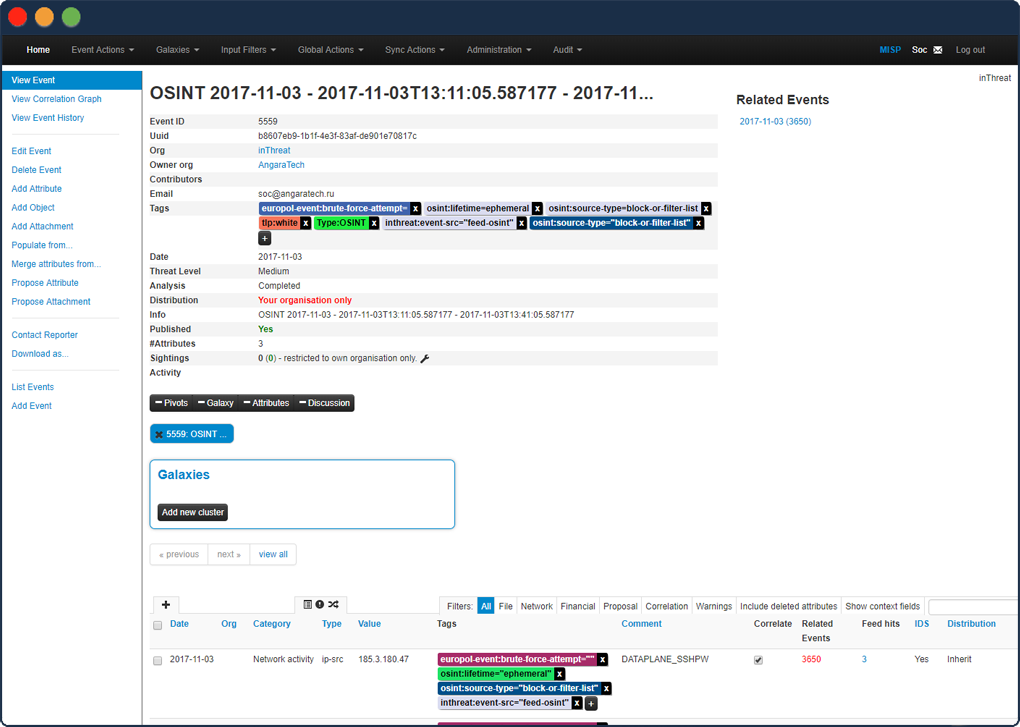
Task: Click the shuffle arrows icon
Action: (333, 605)
